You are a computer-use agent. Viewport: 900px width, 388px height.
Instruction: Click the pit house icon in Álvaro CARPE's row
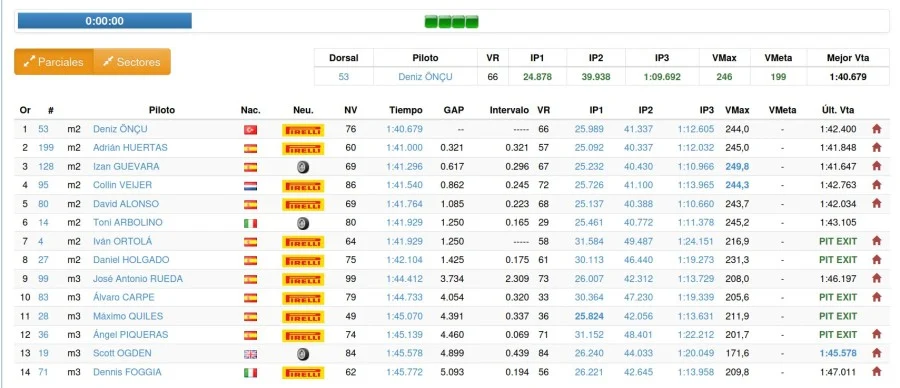tap(876, 297)
